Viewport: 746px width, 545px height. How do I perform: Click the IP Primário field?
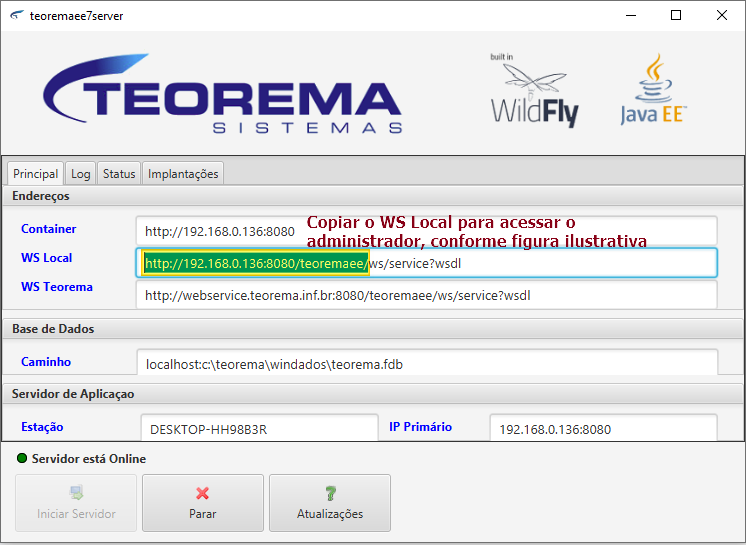(603, 428)
